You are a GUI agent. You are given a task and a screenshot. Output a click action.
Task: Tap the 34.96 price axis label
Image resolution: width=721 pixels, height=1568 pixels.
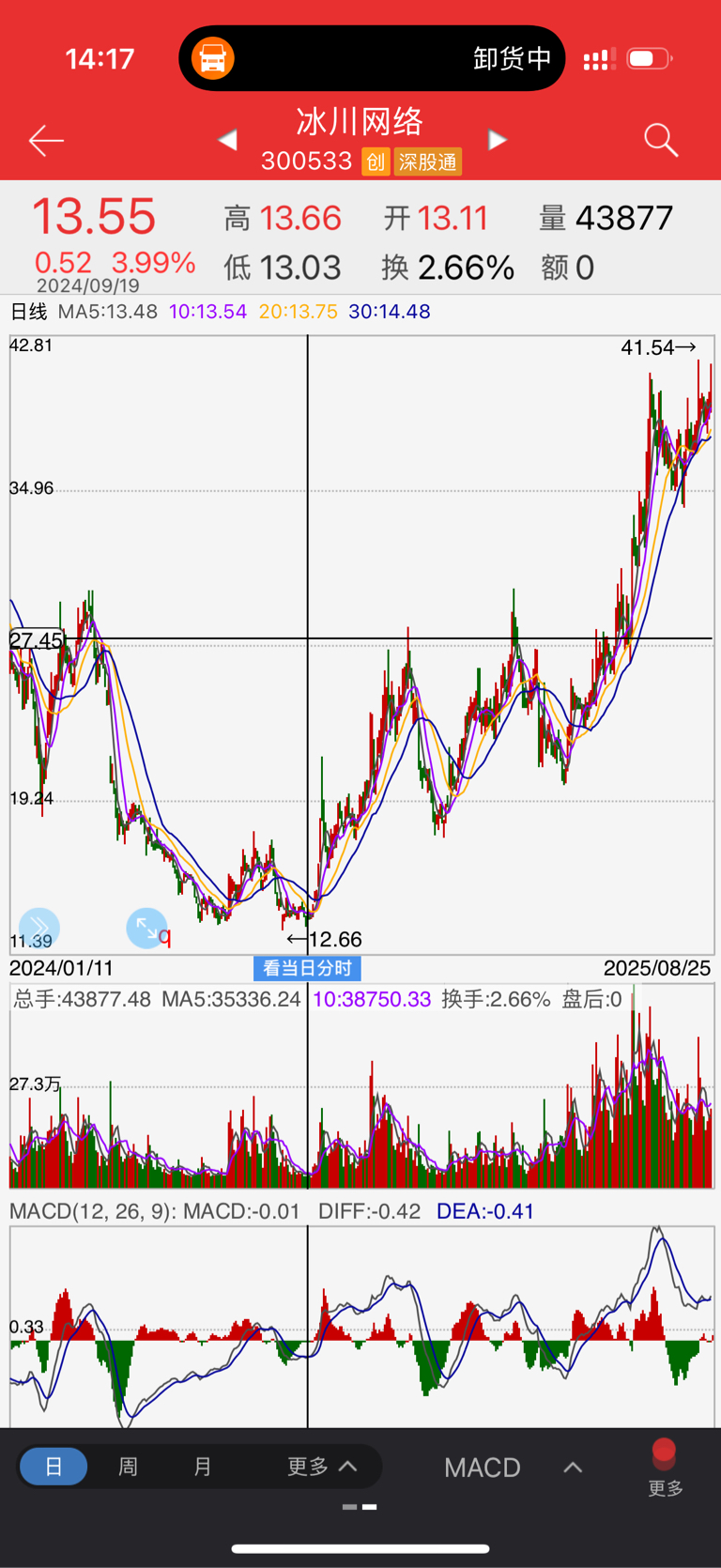click(x=31, y=488)
